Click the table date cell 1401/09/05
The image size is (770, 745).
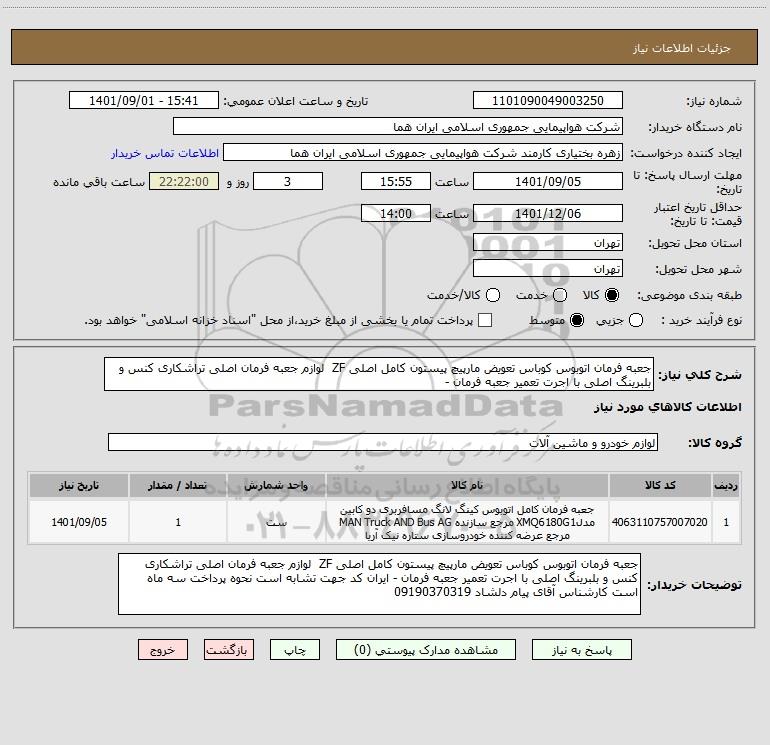79,522
